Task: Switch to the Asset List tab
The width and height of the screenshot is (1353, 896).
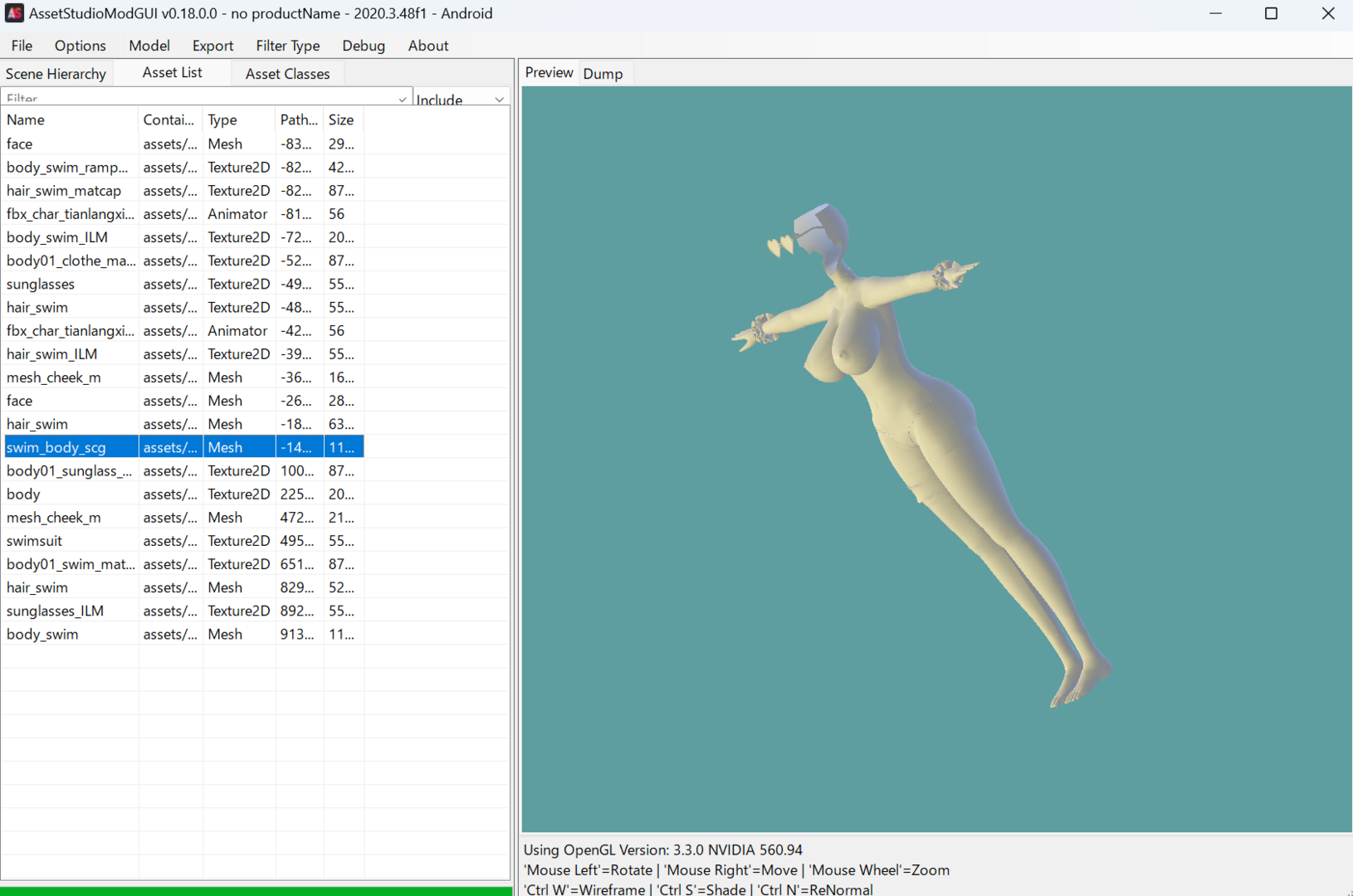Action: tap(173, 72)
